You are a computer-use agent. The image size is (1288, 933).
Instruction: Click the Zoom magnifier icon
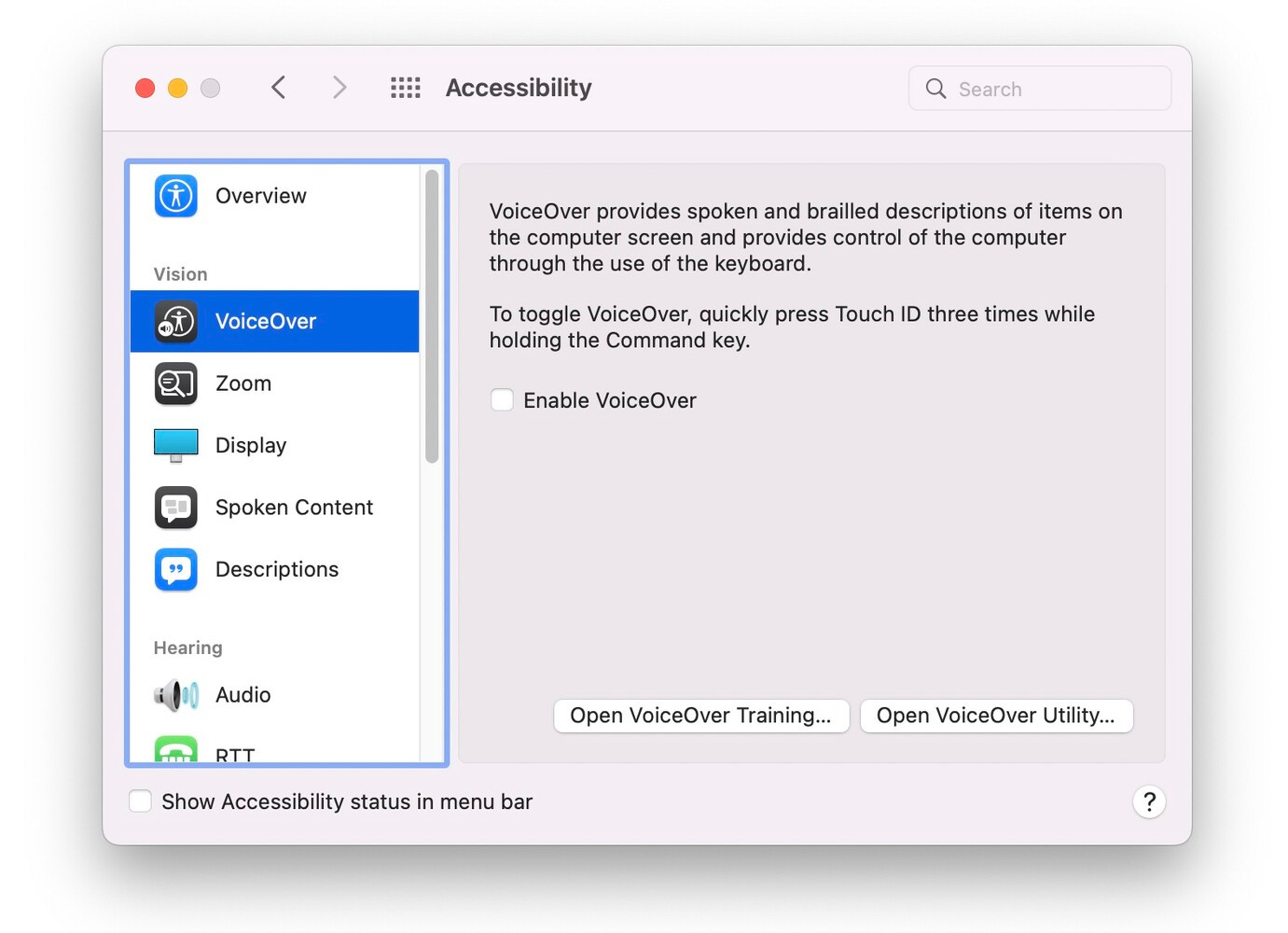point(175,383)
